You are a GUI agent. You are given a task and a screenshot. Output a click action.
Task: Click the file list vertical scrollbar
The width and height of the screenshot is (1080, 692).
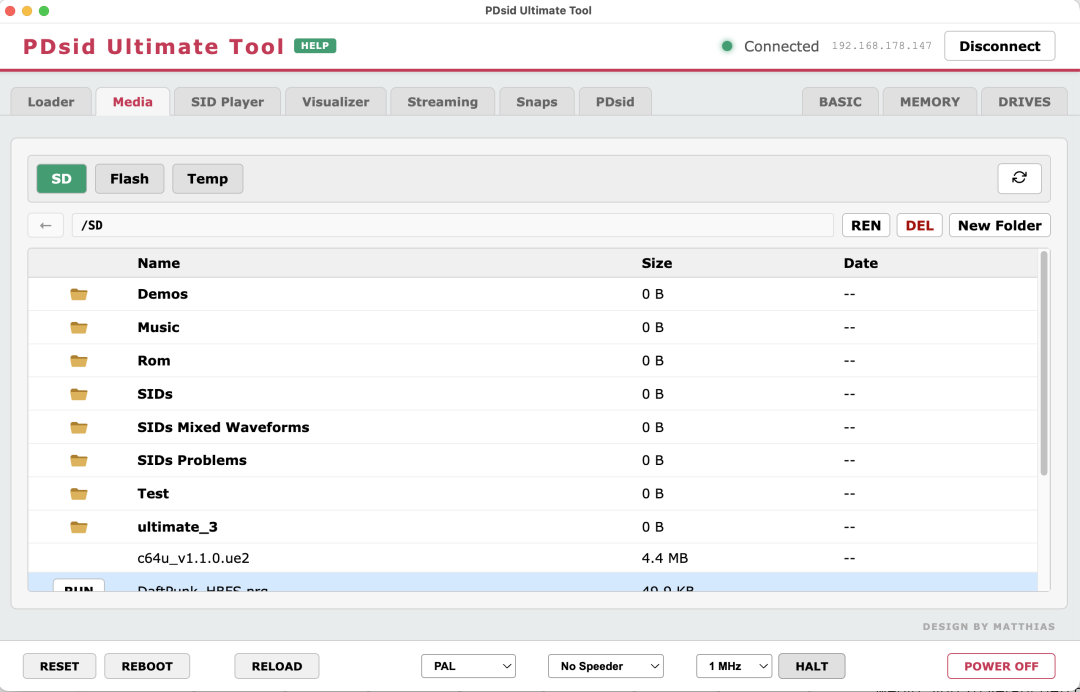point(1044,364)
